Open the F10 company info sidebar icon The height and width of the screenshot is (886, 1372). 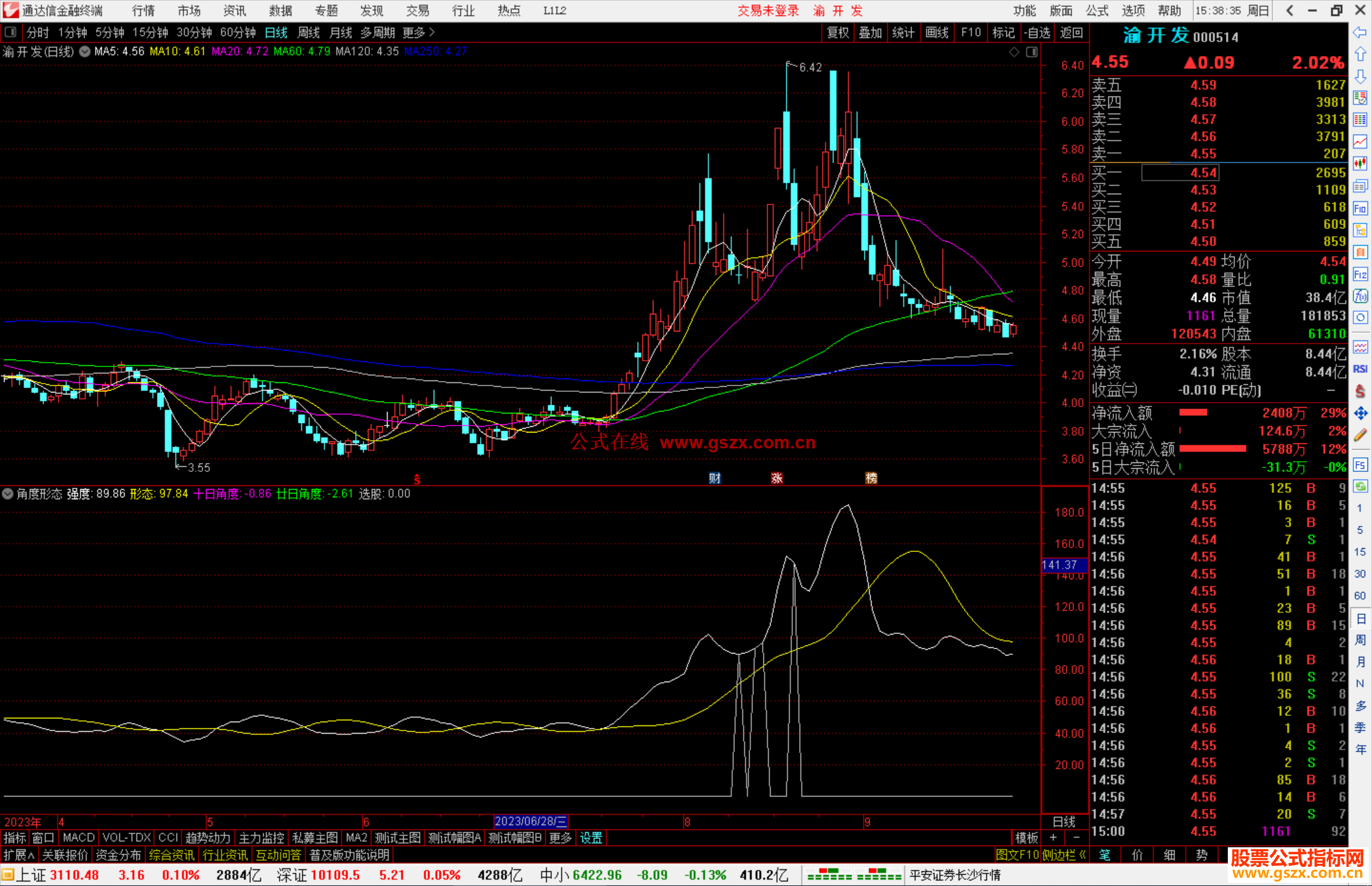pos(1360,208)
